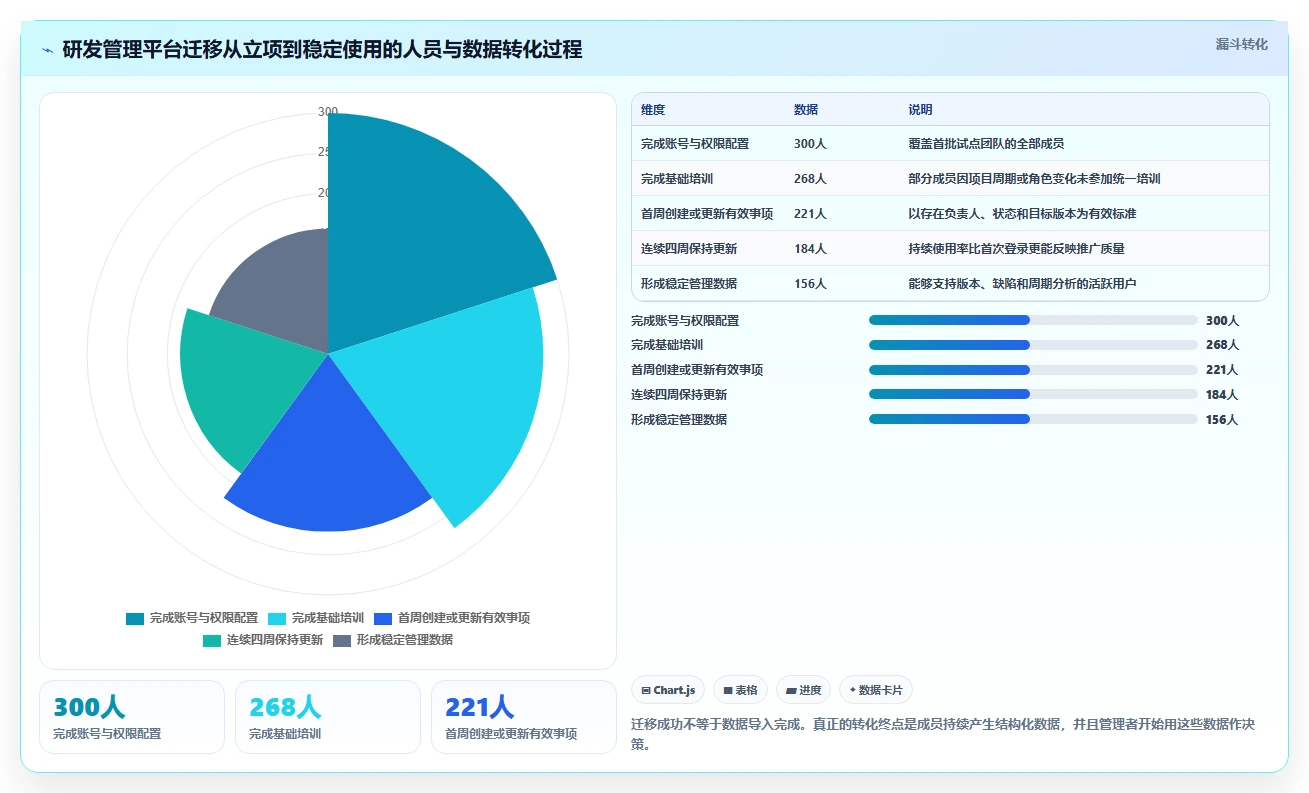
Task: Click the 漏斗转化 label in the header
Action: click(1241, 44)
